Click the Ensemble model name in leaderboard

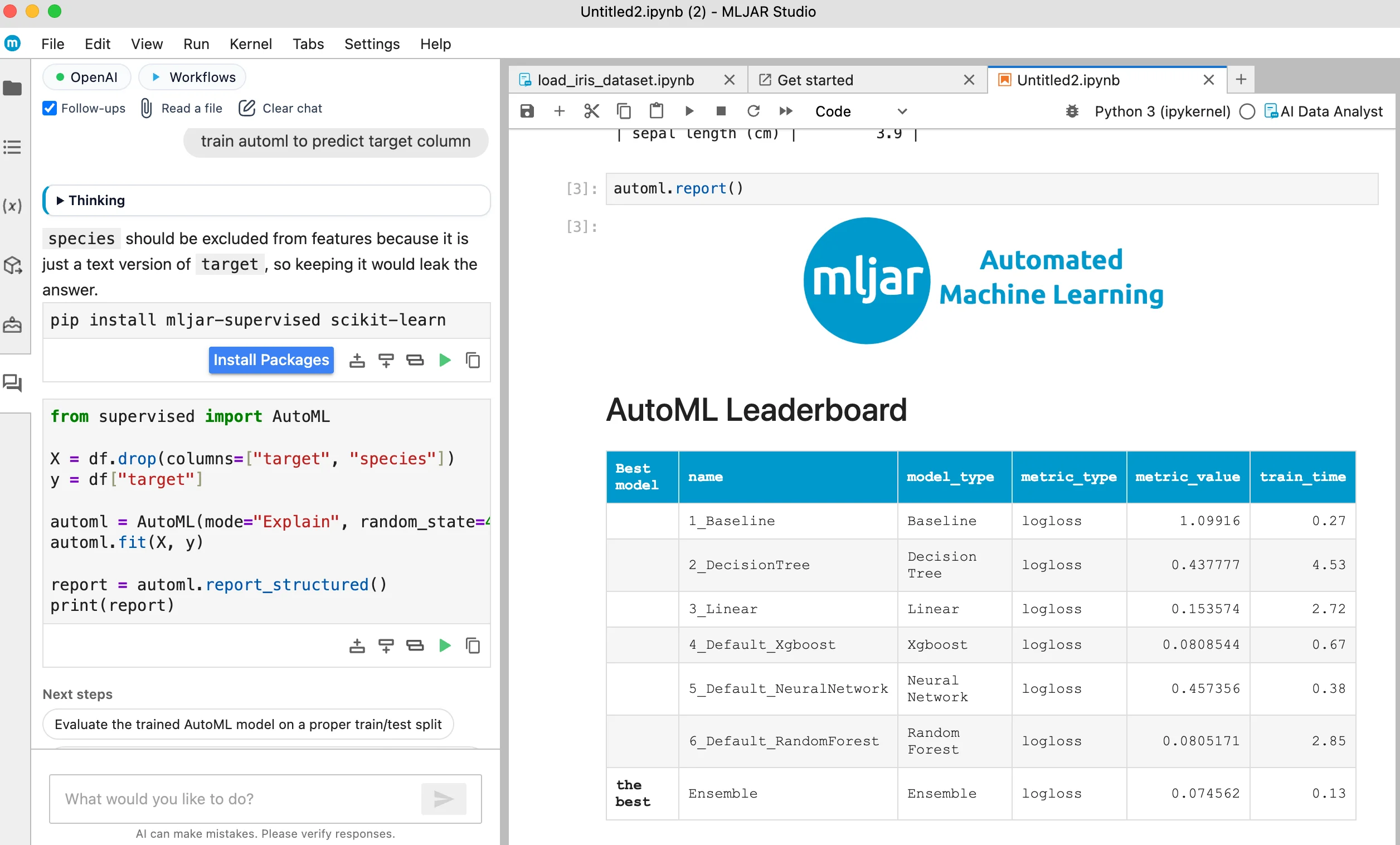click(722, 793)
